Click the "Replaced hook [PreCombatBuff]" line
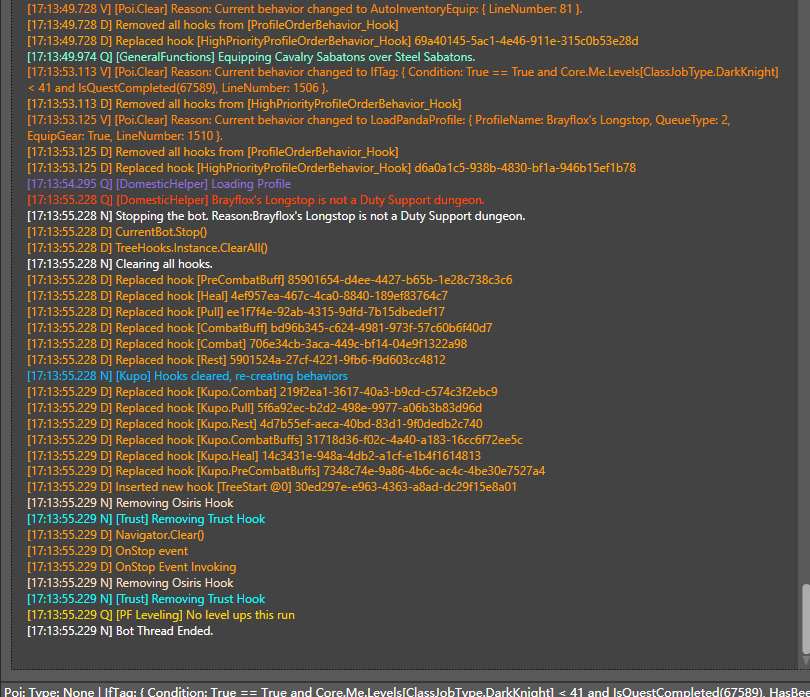 pos(270,280)
